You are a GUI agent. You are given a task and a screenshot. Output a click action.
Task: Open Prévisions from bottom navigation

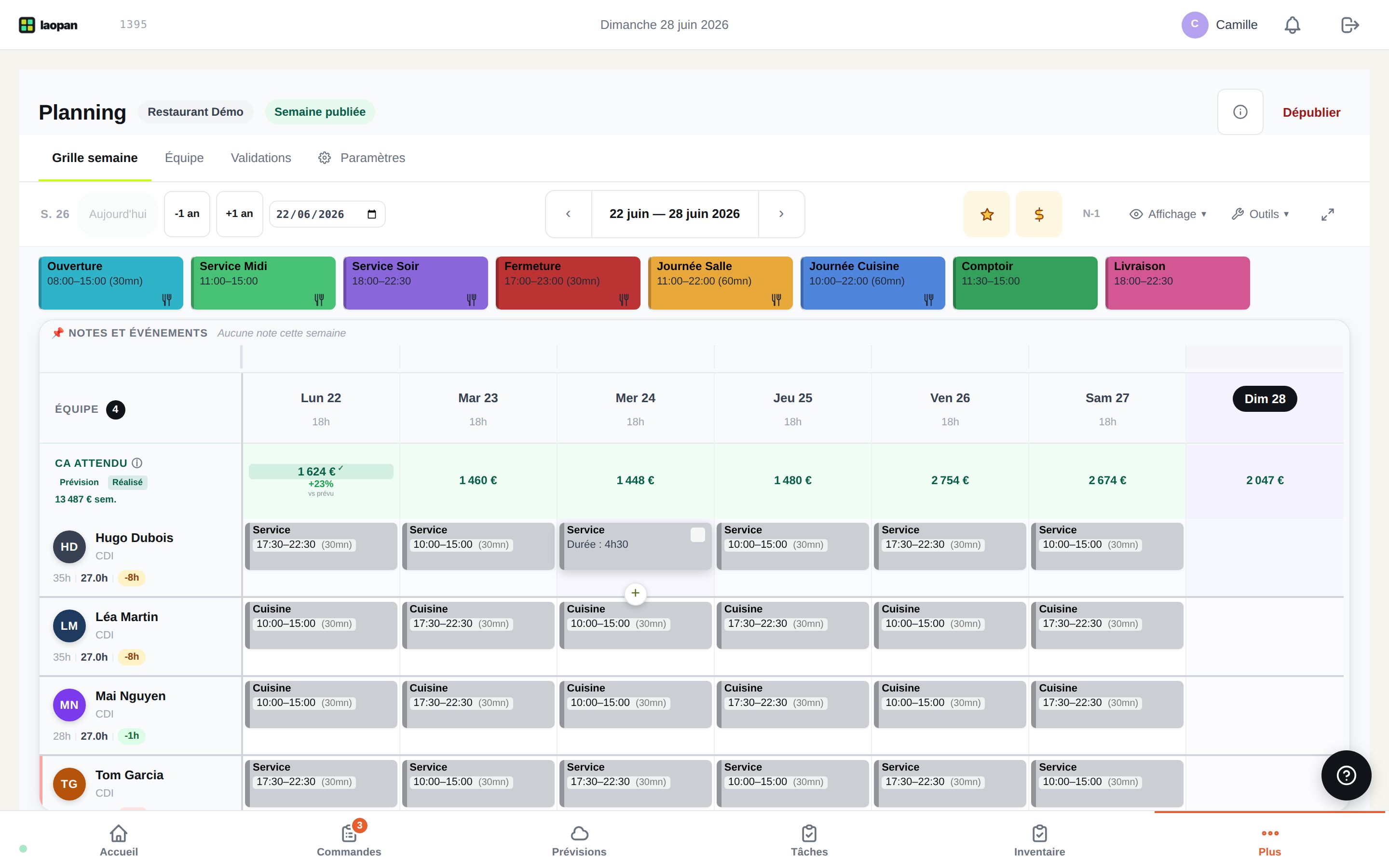coord(579,841)
